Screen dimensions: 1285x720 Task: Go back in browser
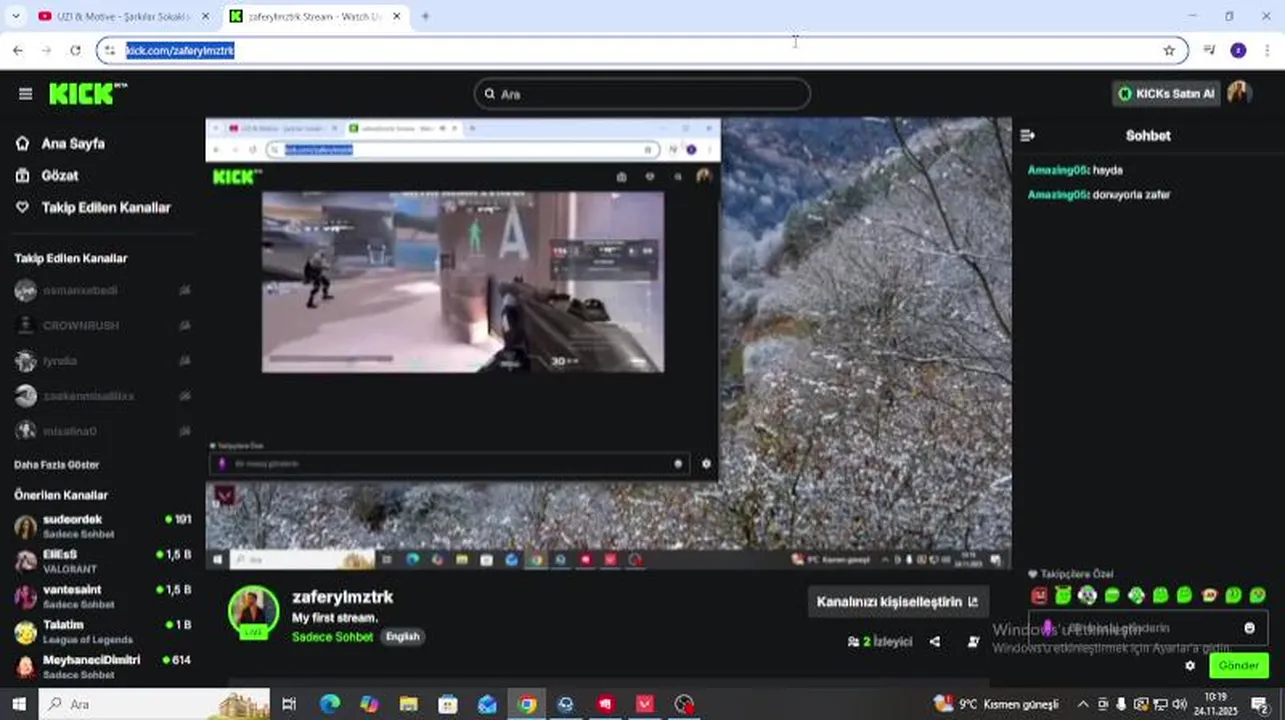click(18, 50)
